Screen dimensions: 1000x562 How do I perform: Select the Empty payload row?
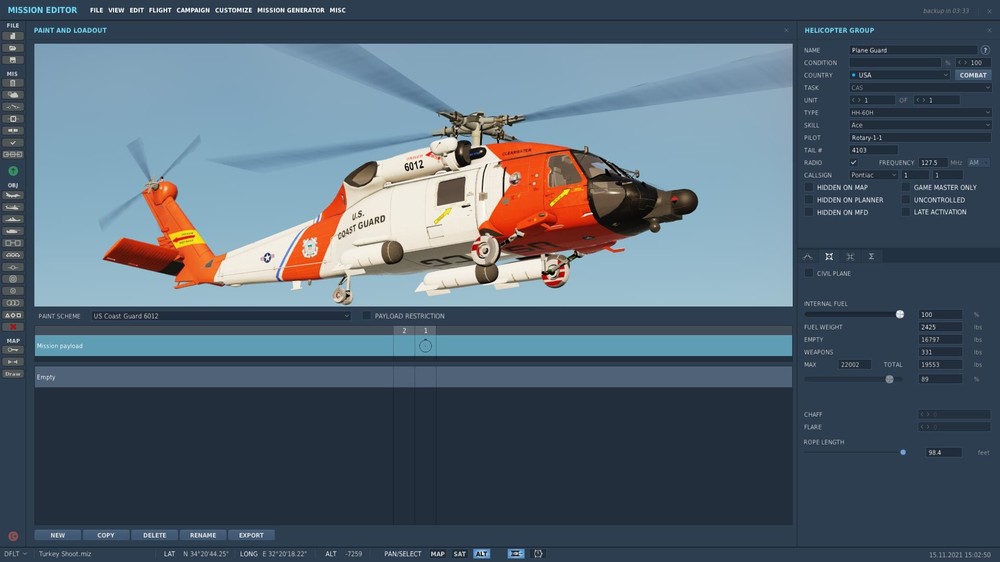413,377
